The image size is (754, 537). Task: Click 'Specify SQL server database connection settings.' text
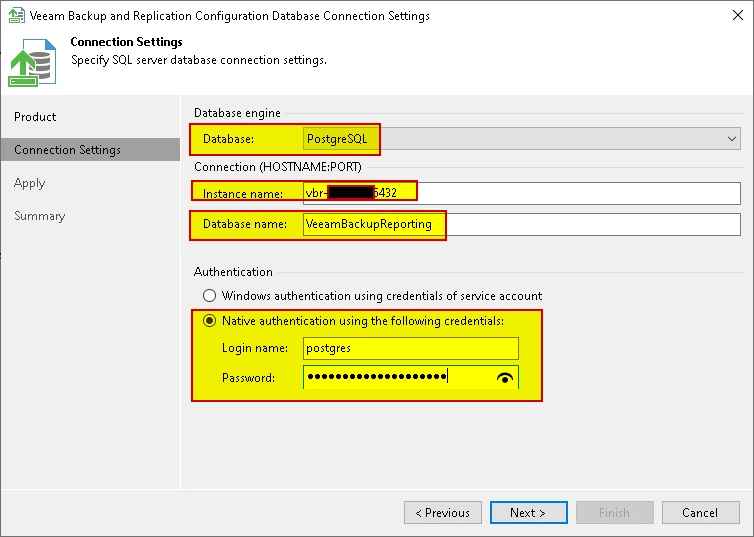pos(199,60)
